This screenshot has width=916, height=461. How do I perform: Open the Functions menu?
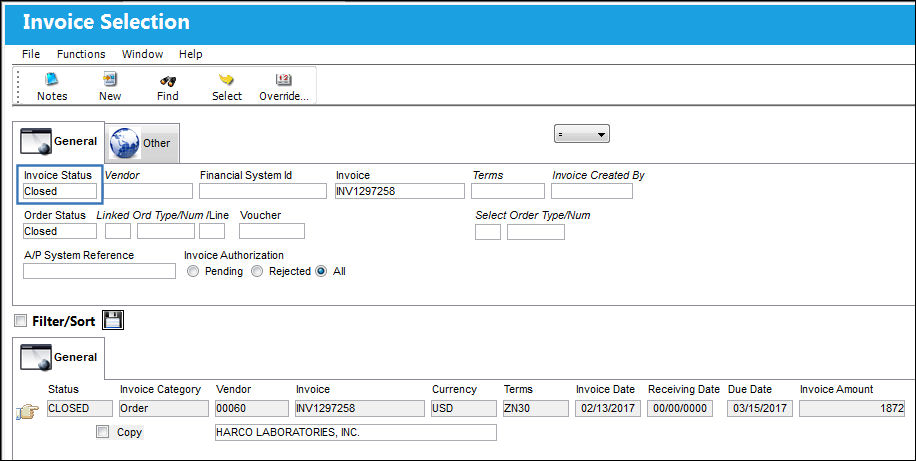[x=81, y=54]
